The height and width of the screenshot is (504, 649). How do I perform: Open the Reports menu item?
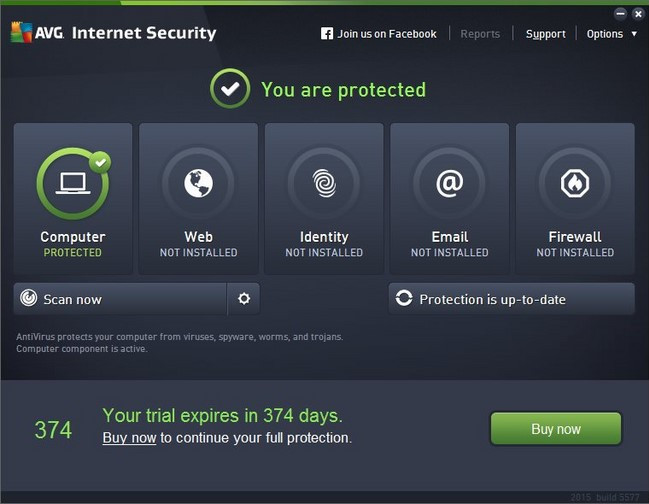pos(480,34)
